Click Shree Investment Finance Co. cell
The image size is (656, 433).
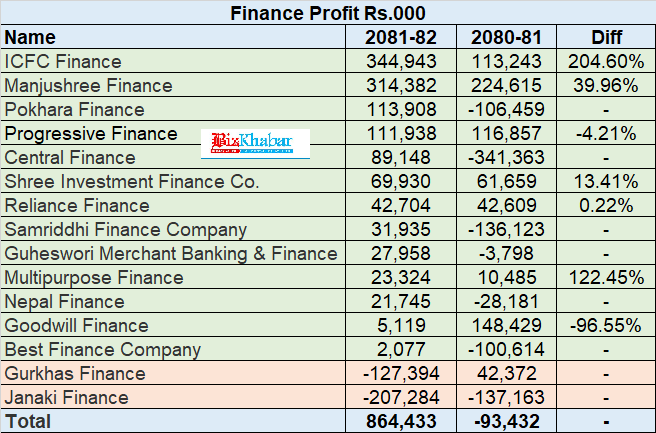[x=173, y=181]
